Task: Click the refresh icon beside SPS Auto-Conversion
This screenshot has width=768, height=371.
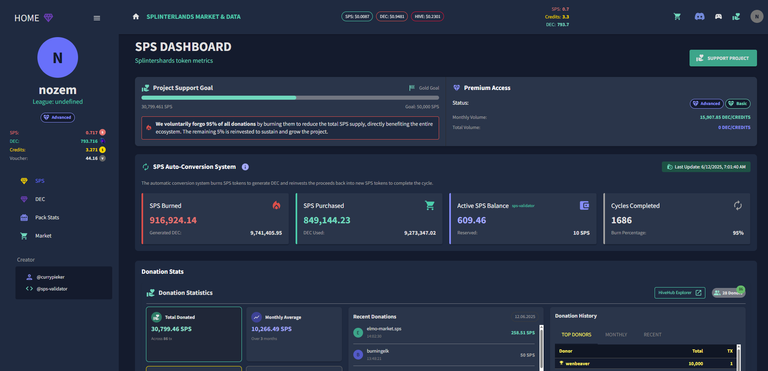Action: tap(145, 167)
